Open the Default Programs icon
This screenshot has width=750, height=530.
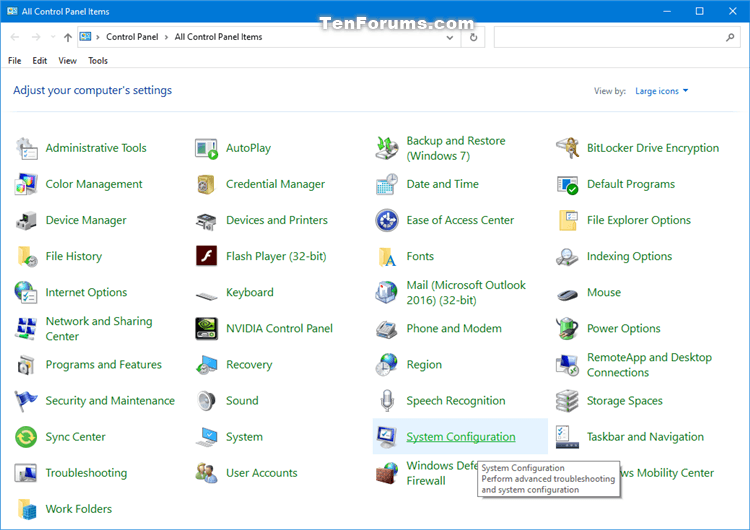point(567,184)
